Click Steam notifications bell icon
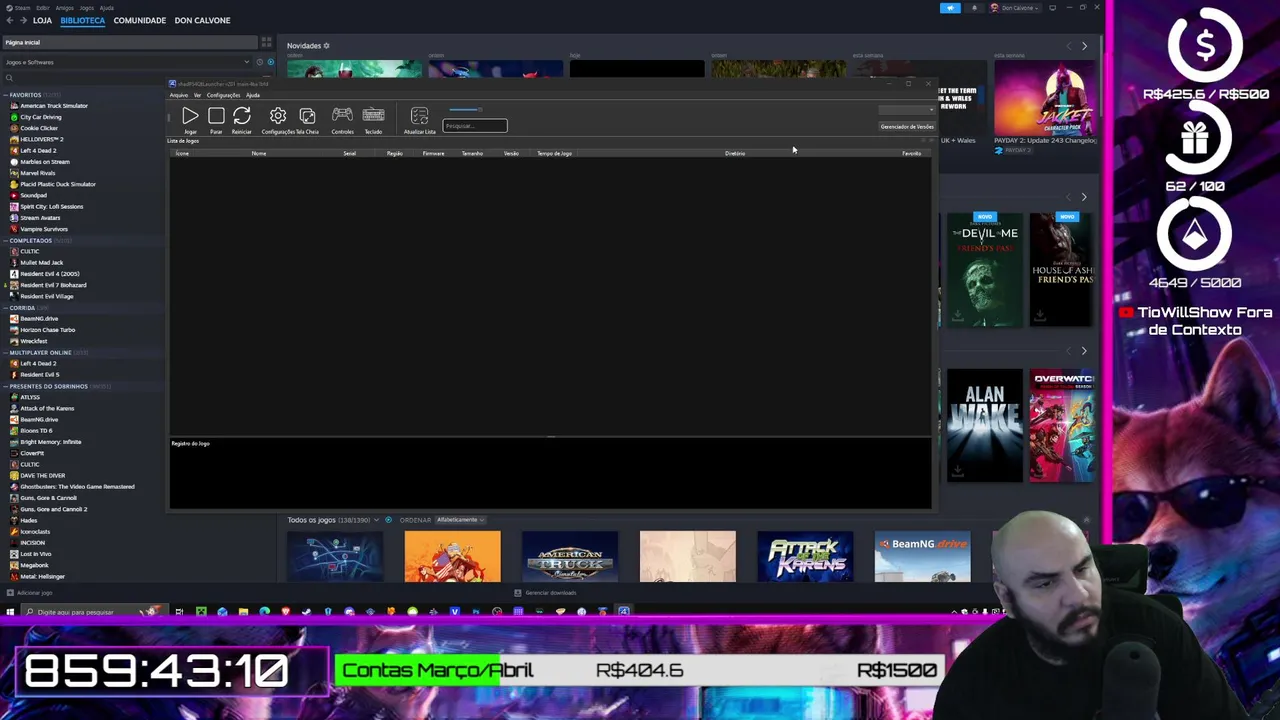The image size is (1280, 720). 974,8
